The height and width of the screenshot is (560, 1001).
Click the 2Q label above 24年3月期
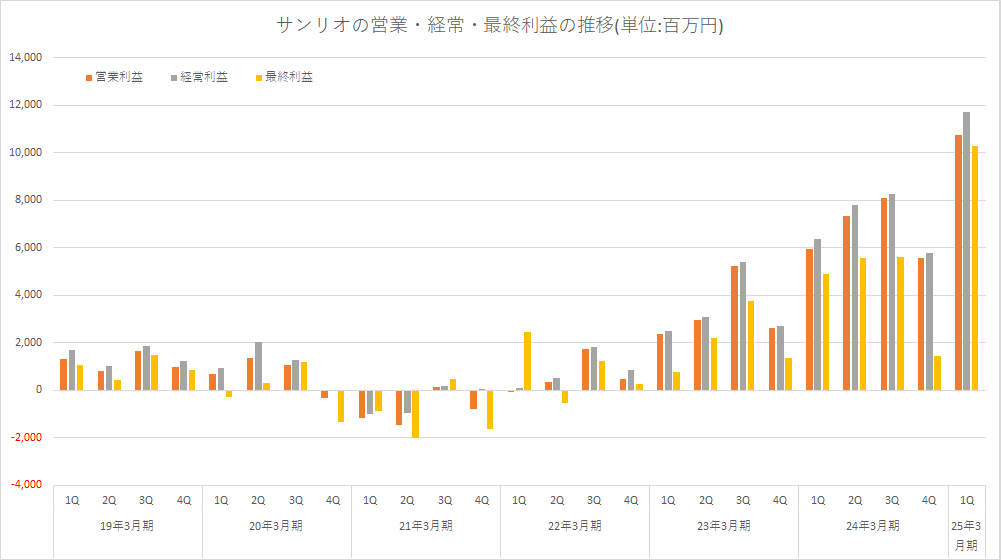[855, 501]
